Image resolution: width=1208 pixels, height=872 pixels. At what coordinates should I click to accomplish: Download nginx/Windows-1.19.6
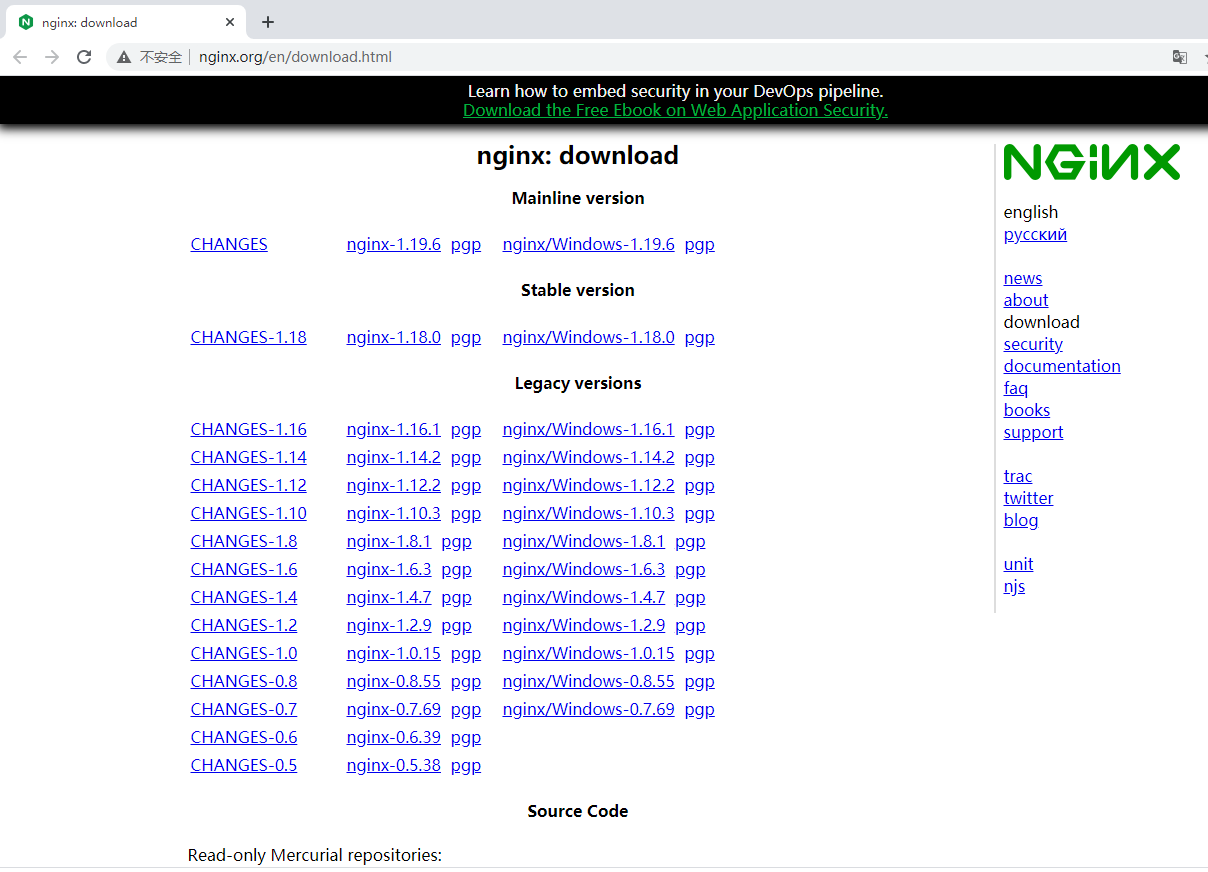[588, 244]
